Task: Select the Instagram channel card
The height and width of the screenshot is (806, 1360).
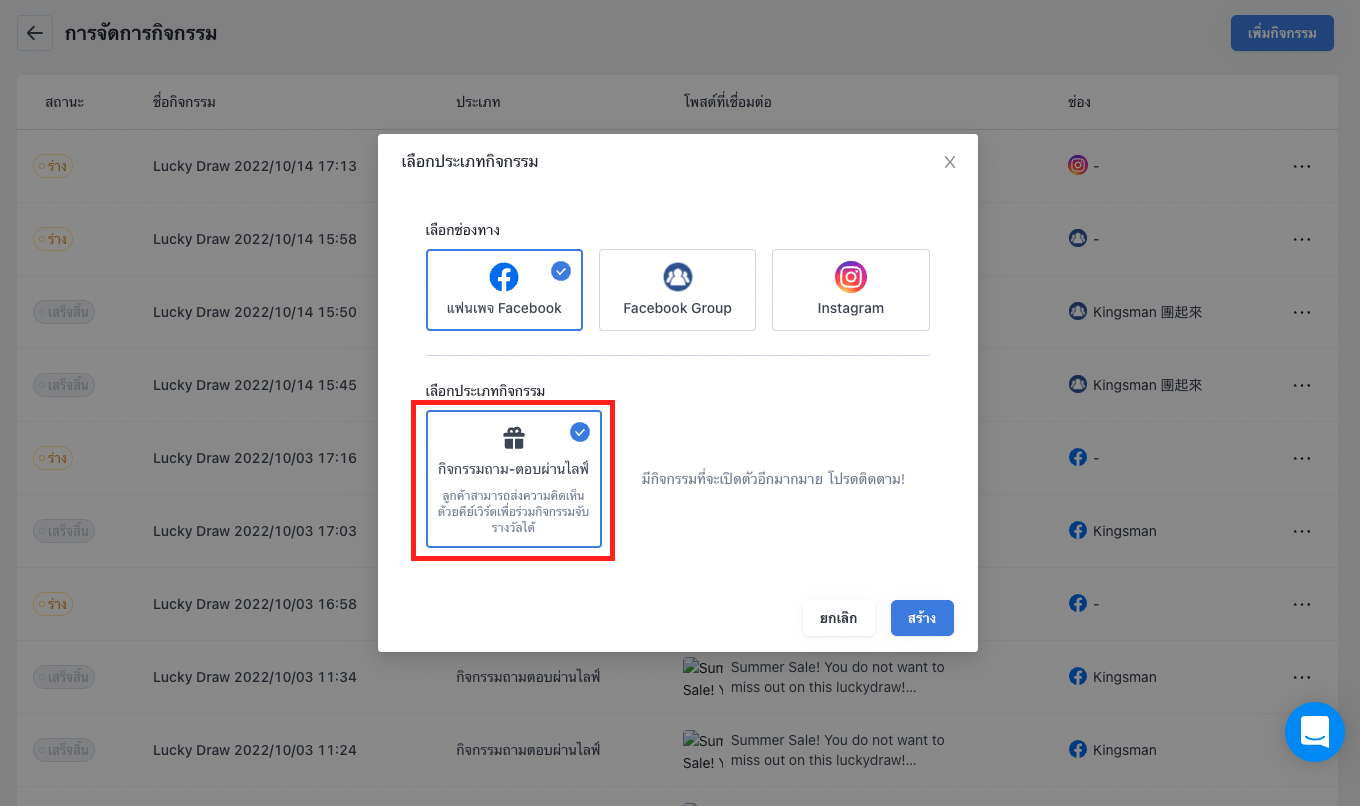Action: click(x=851, y=290)
